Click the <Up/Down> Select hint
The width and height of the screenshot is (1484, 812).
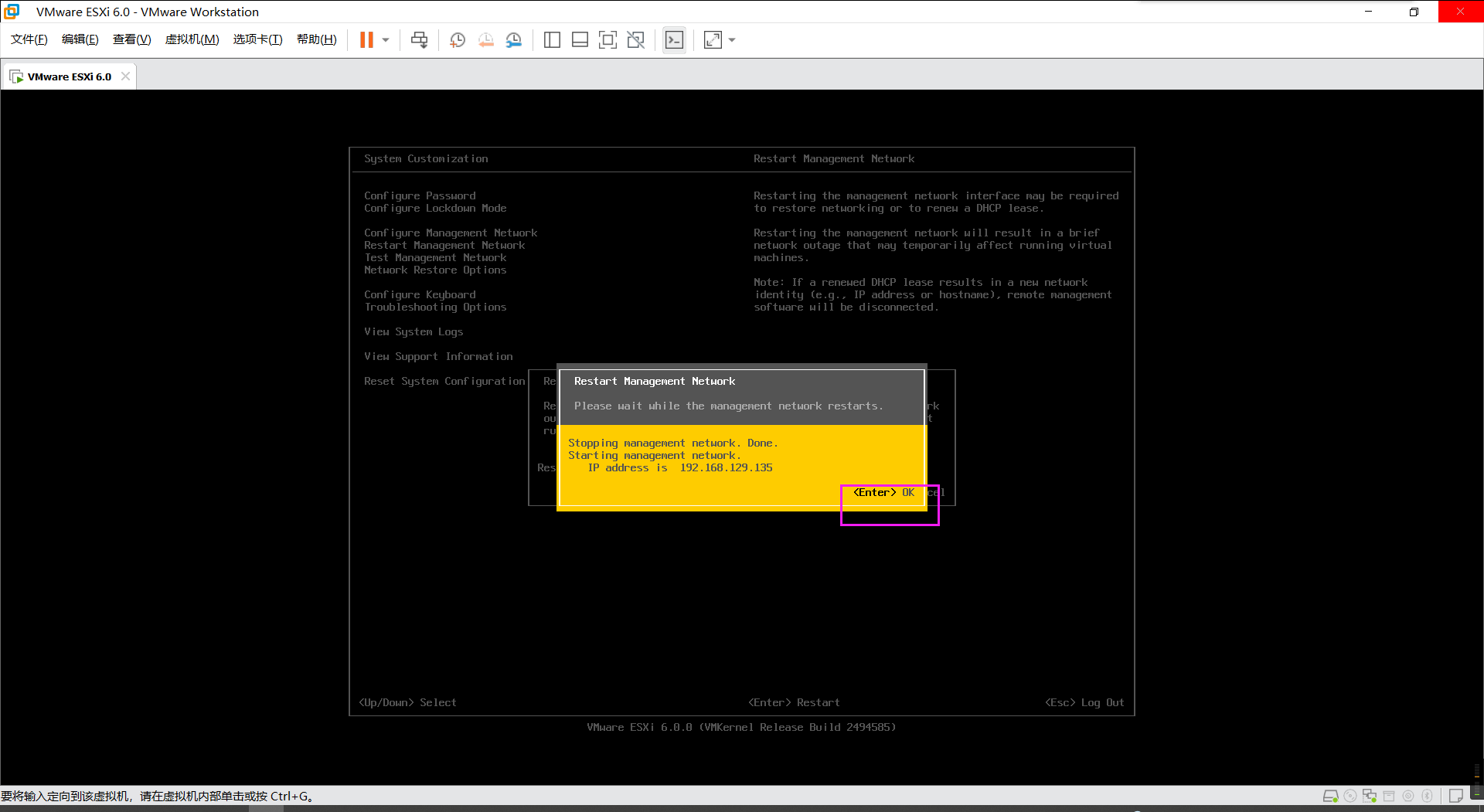[407, 703]
